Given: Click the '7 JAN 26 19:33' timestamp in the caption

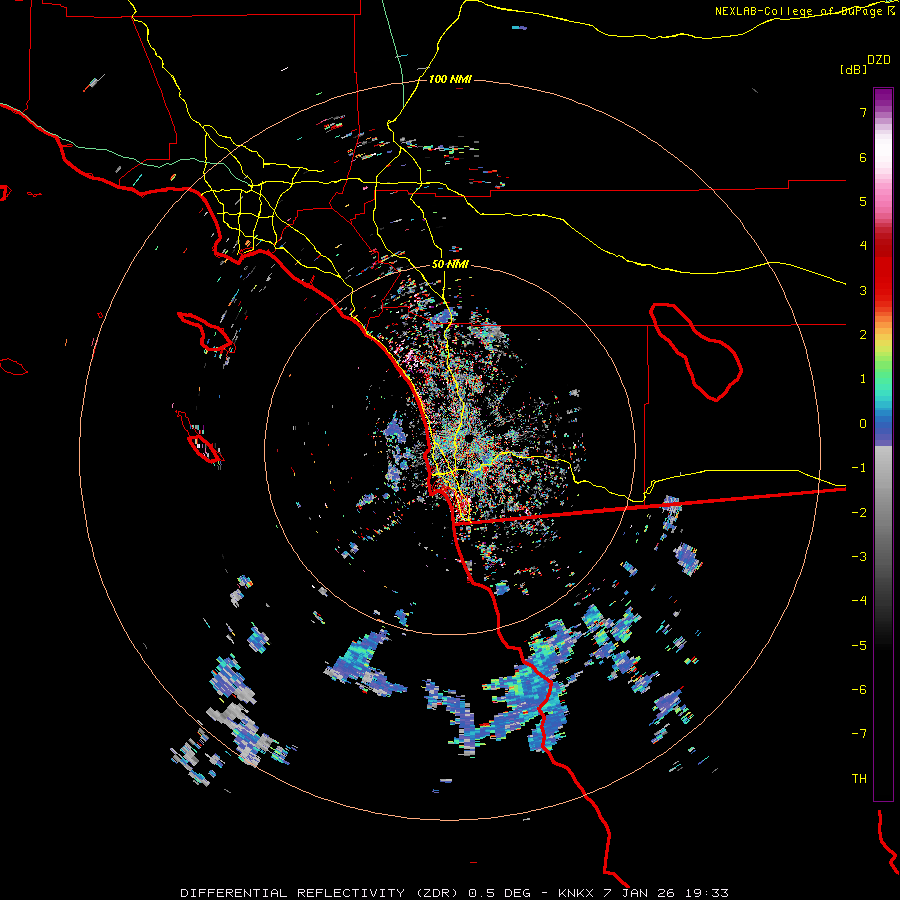Looking at the screenshot, I should 666,893.
